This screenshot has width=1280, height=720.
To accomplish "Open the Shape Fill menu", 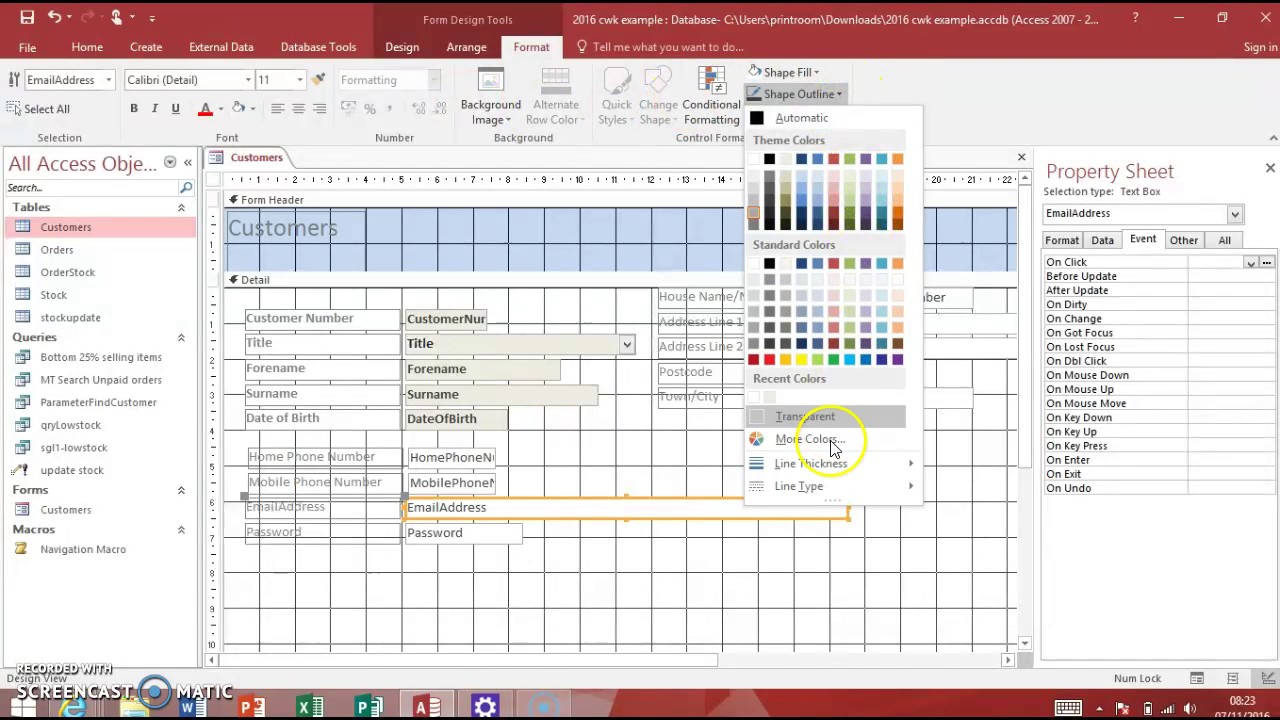I will tap(785, 72).
